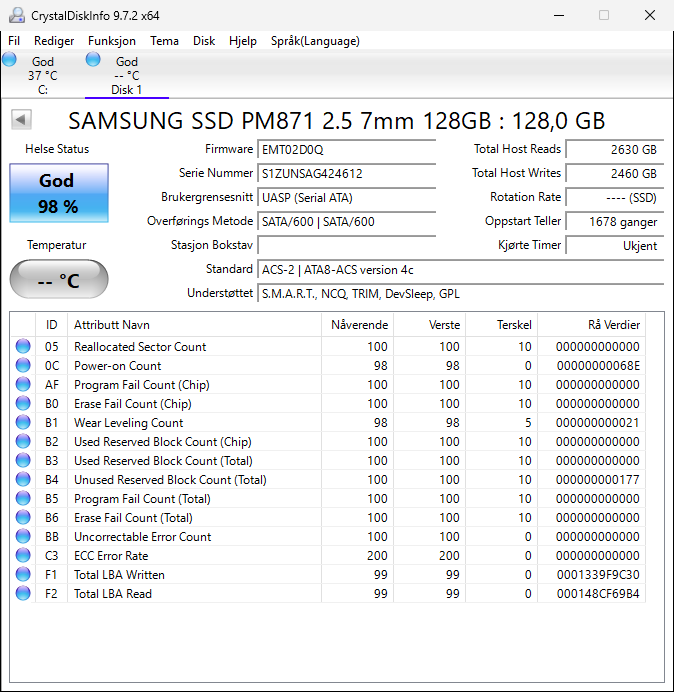Click status orb of Total LBA Written row

pyautogui.click(x=23, y=574)
